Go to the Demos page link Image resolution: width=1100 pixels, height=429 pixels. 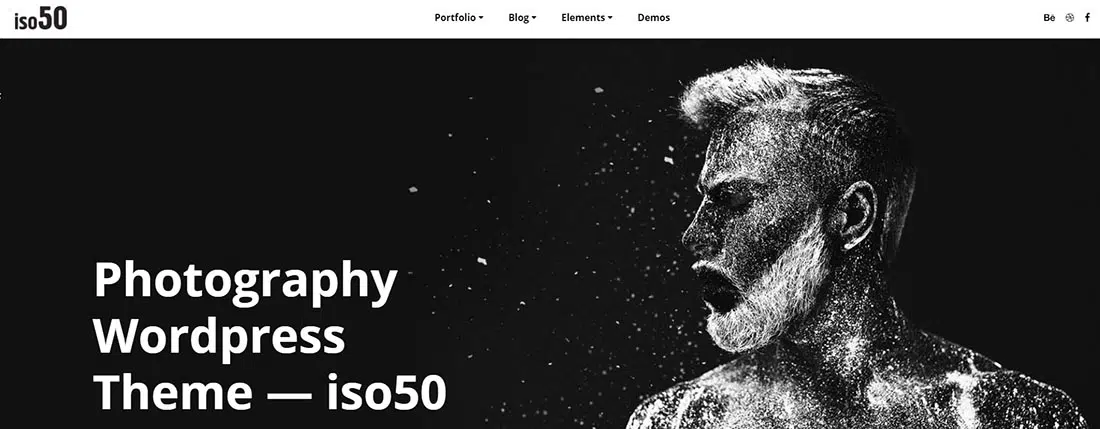654,18
